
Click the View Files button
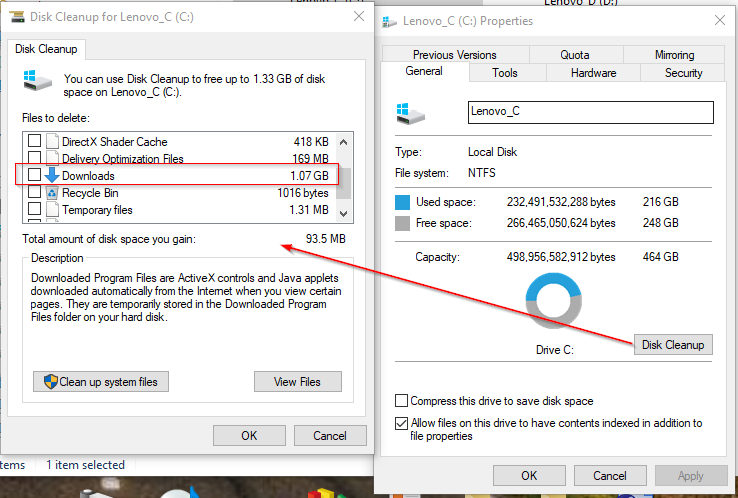pos(297,382)
